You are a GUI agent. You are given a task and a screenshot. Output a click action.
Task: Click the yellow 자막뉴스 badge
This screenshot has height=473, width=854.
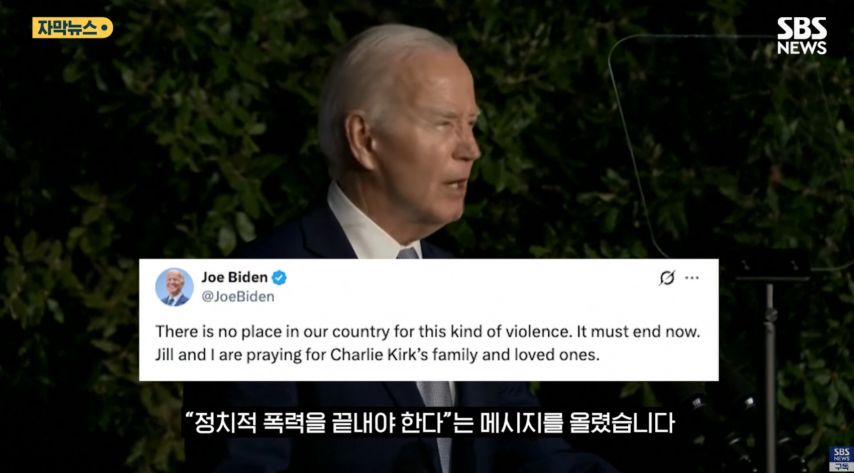point(72,28)
